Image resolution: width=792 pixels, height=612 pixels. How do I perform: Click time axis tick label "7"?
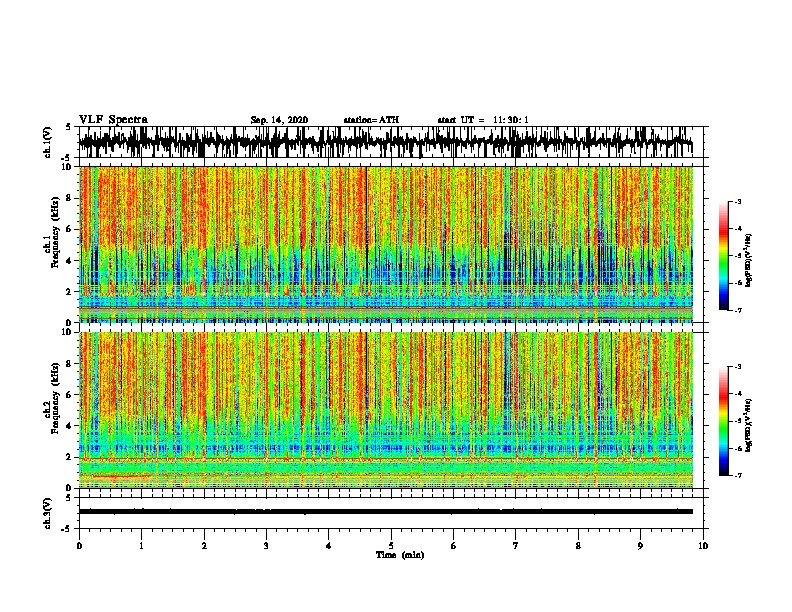tap(516, 546)
